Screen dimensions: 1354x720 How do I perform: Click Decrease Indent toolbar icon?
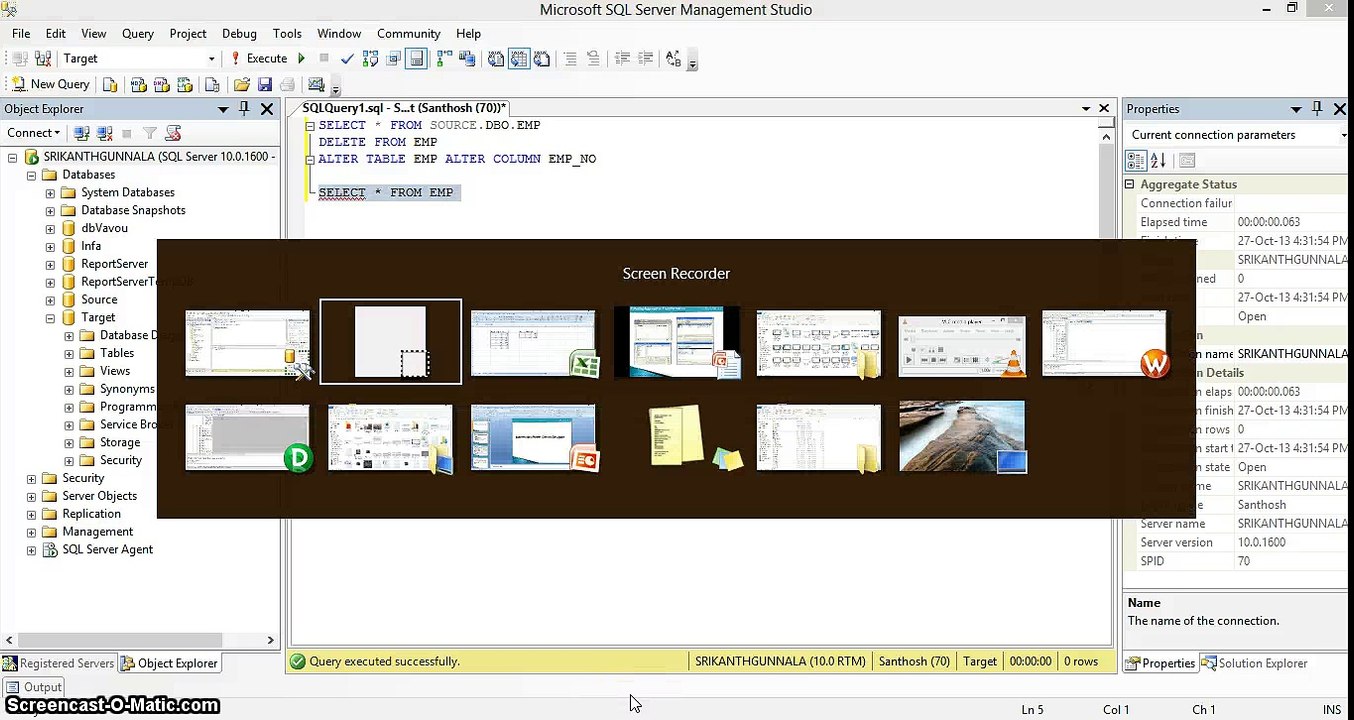(622, 59)
